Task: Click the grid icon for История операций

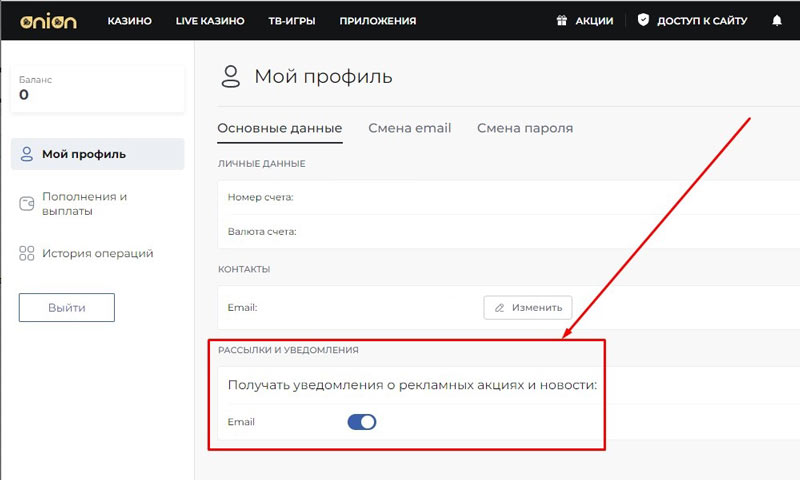Action: [27, 254]
